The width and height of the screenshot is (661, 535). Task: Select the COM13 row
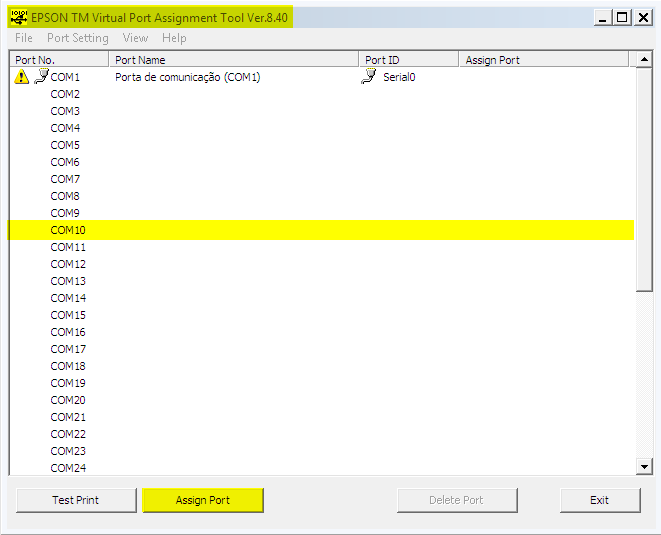pyautogui.click(x=322, y=281)
